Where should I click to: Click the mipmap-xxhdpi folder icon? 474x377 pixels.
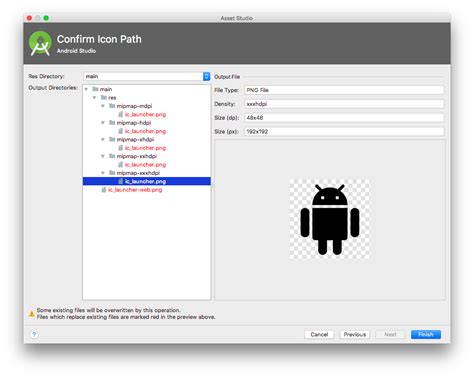click(x=112, y=156)
